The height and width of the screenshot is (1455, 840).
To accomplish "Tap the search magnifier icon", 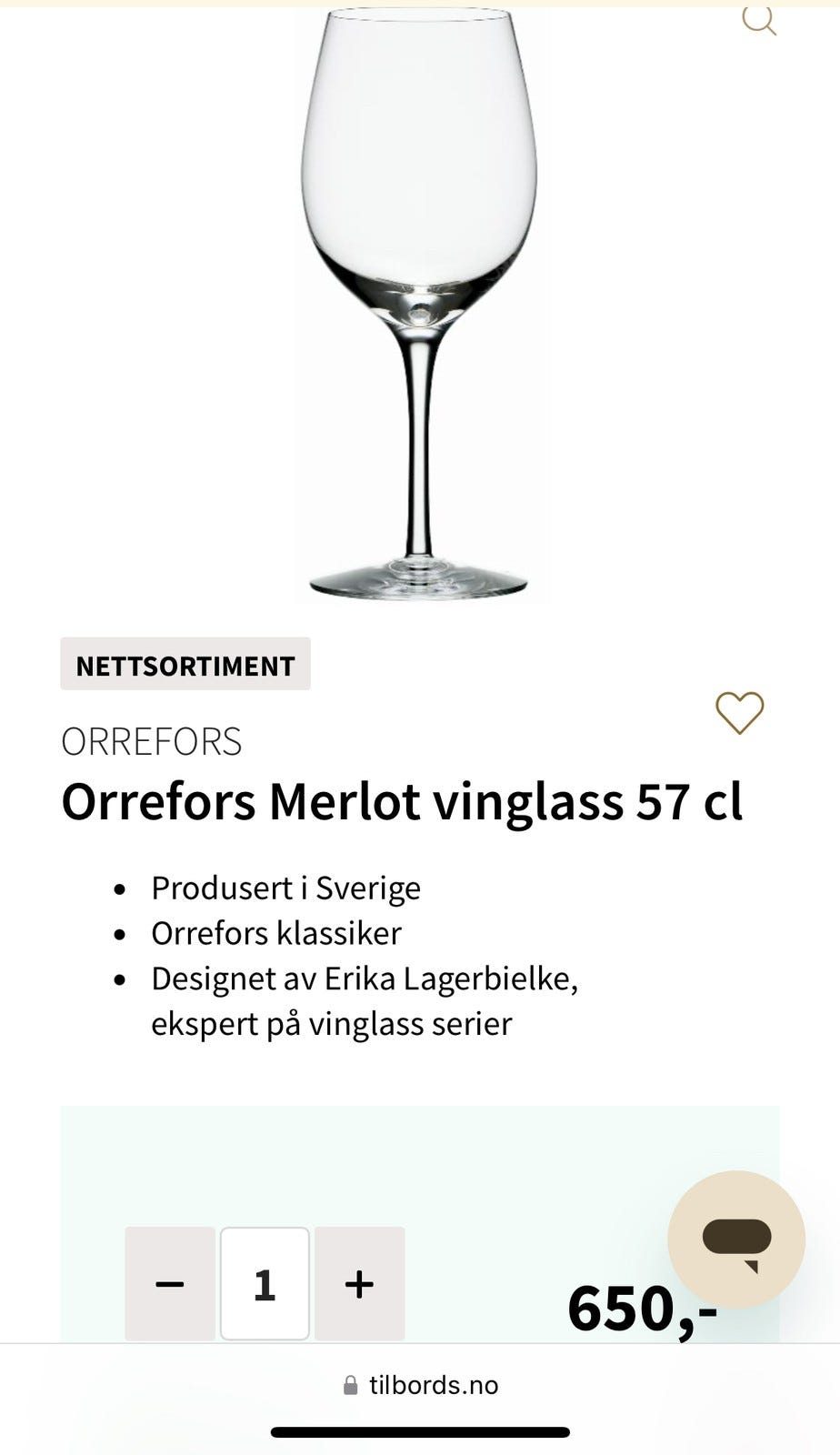I will [758, 19].
